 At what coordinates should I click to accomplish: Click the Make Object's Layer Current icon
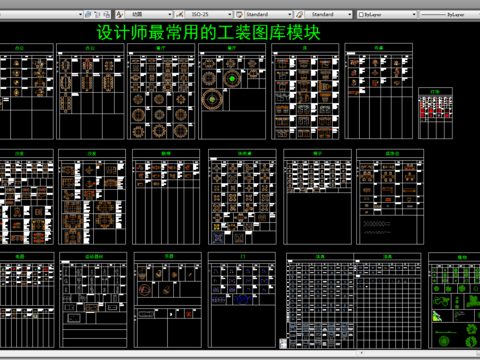click(88, 14)
